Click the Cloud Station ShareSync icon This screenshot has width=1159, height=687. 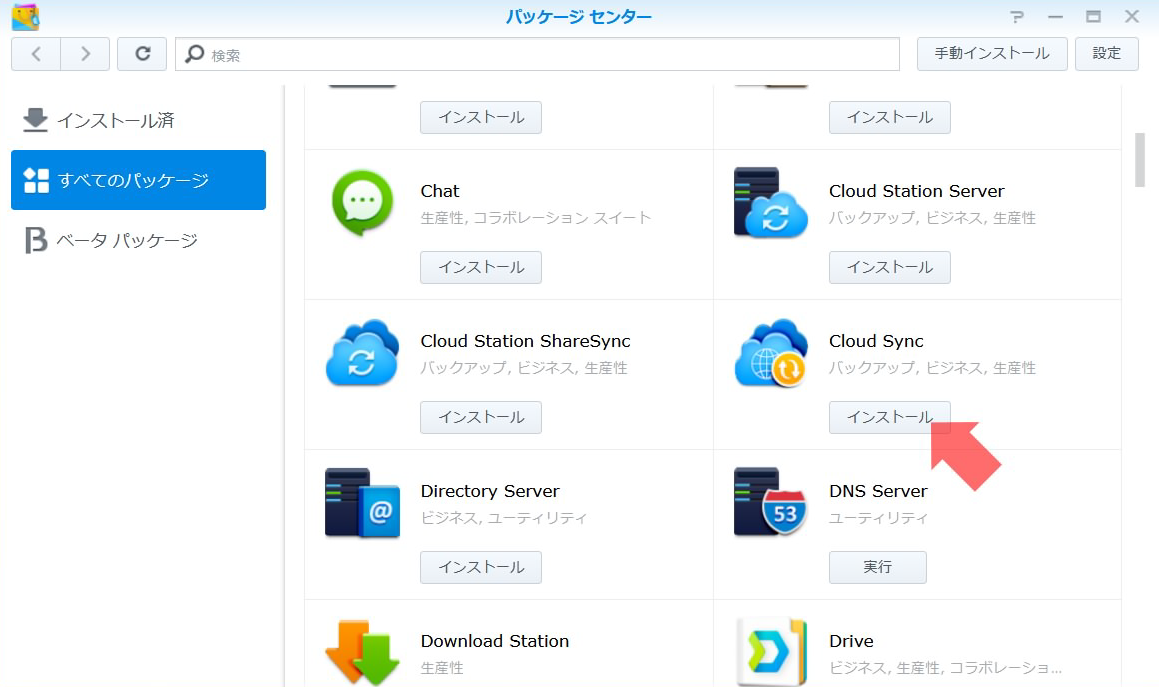tap(362, 353)
